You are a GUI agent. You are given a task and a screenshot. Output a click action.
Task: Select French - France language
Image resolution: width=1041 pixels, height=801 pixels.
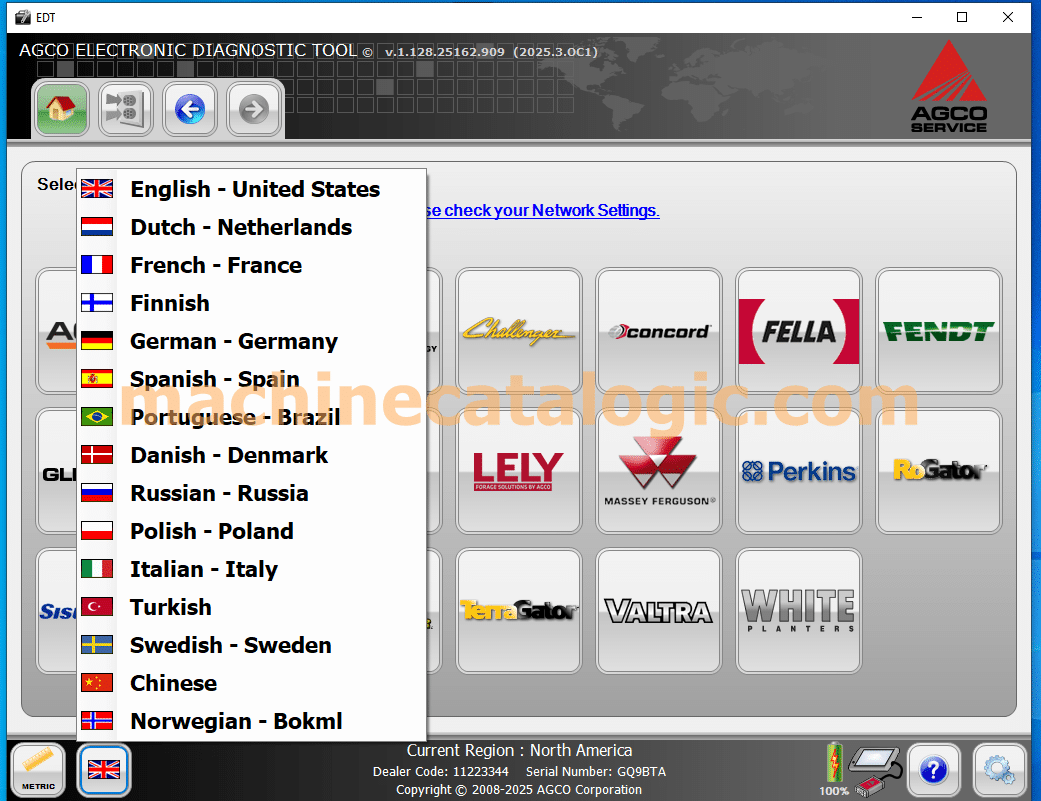pyautogui.click(x=252, y=265)
